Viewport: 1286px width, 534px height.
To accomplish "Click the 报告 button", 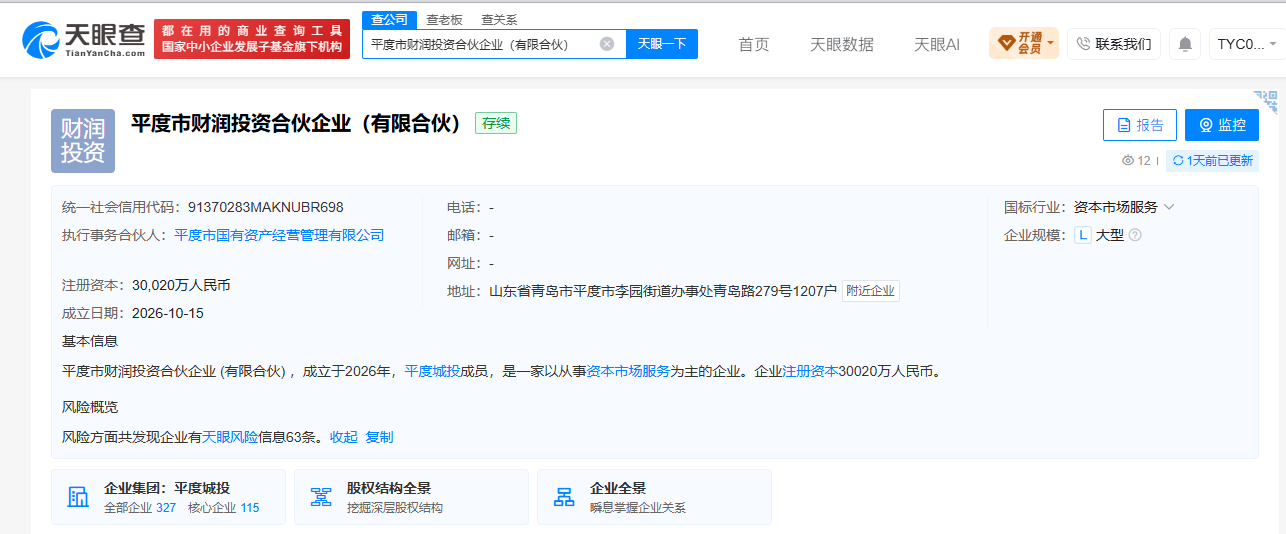I will pyautogui.click(x=1140, y=125).
